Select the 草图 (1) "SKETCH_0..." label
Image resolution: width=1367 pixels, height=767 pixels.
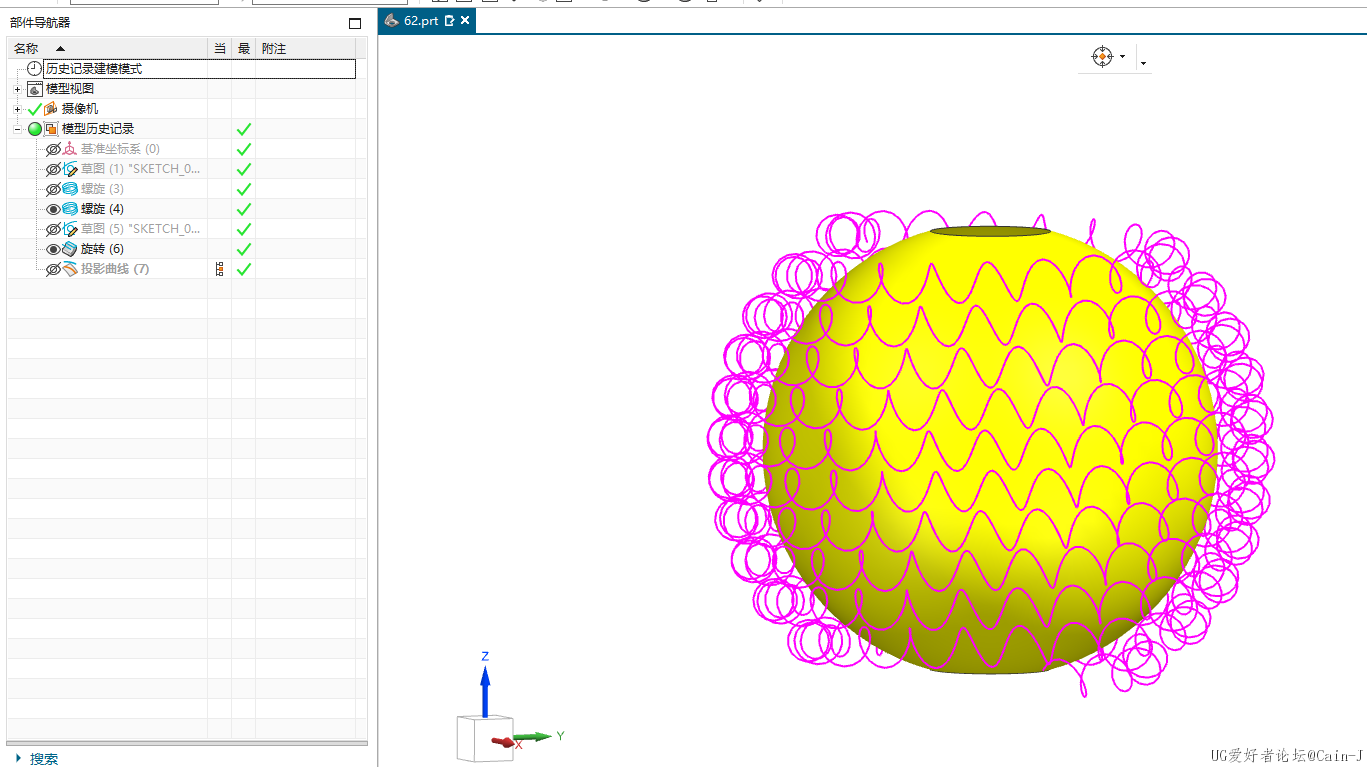pos(141,169)
